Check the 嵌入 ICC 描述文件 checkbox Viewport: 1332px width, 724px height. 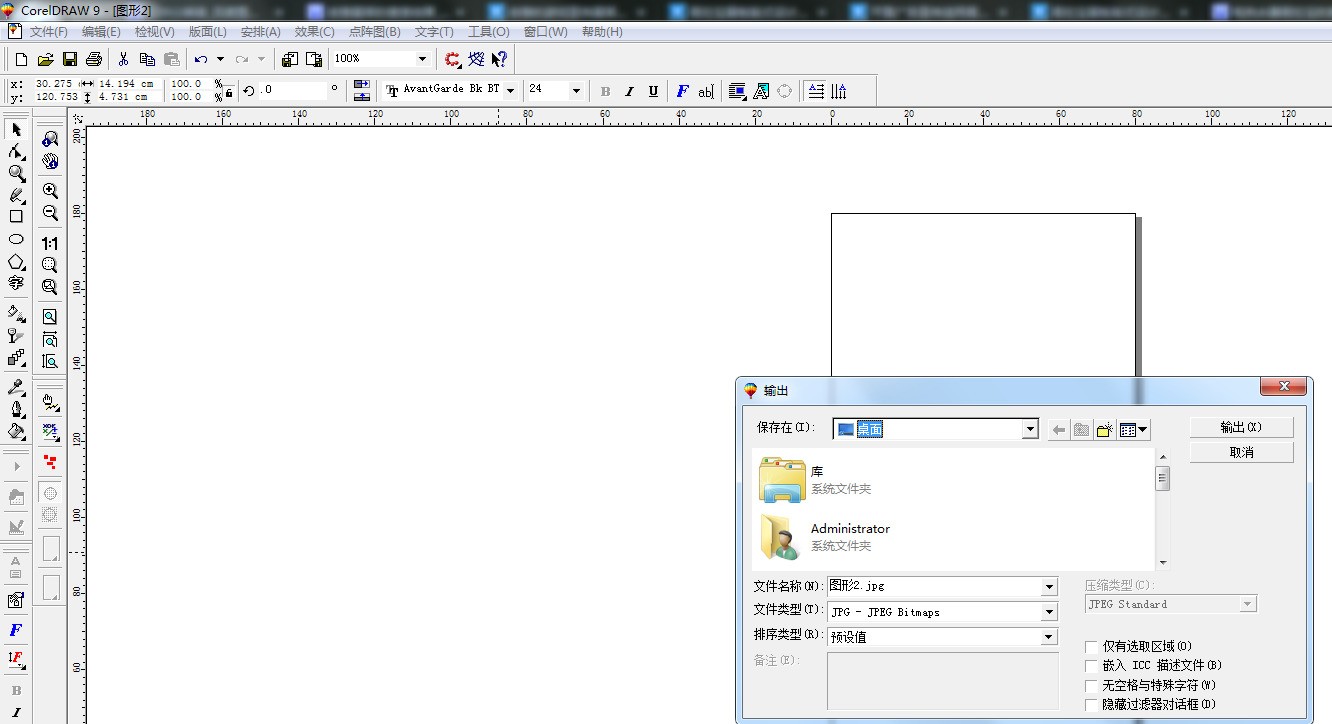tap(1092, 666)
